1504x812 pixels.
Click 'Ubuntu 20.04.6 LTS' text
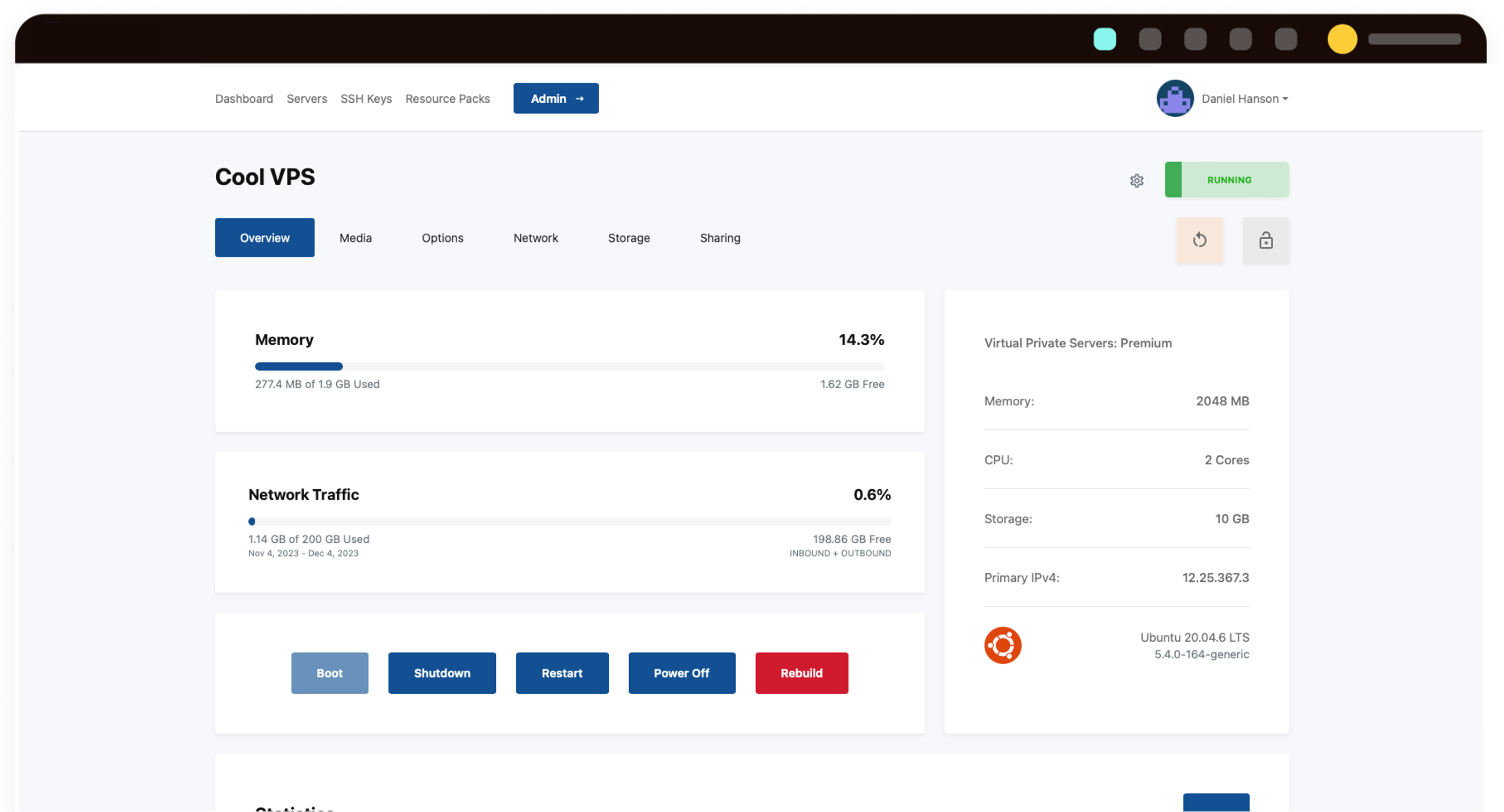click(1195, 638)
